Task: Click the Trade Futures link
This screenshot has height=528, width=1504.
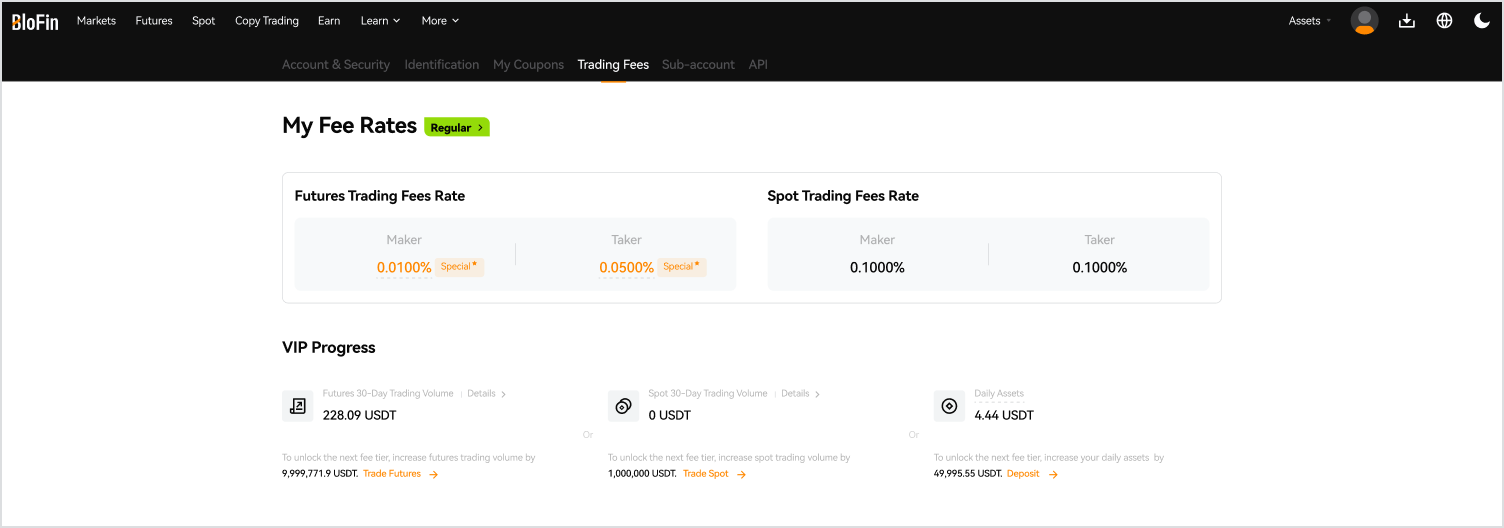Action: pos(400,474)
